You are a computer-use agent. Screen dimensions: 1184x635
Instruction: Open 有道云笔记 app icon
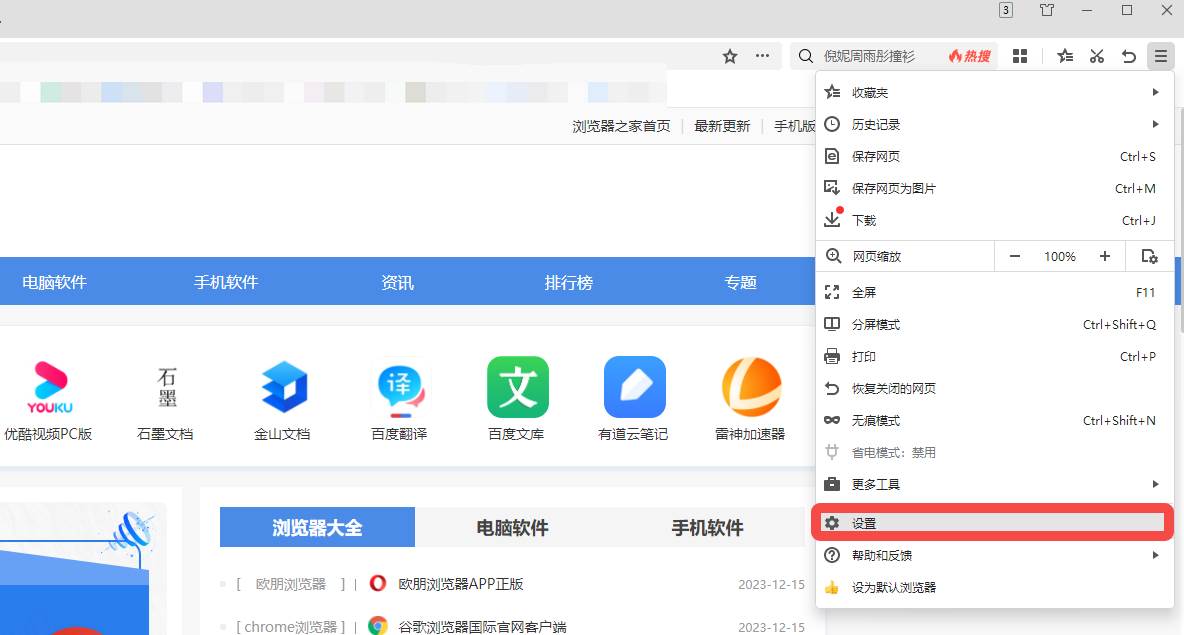pyautogui.click(x=634, y=387)
